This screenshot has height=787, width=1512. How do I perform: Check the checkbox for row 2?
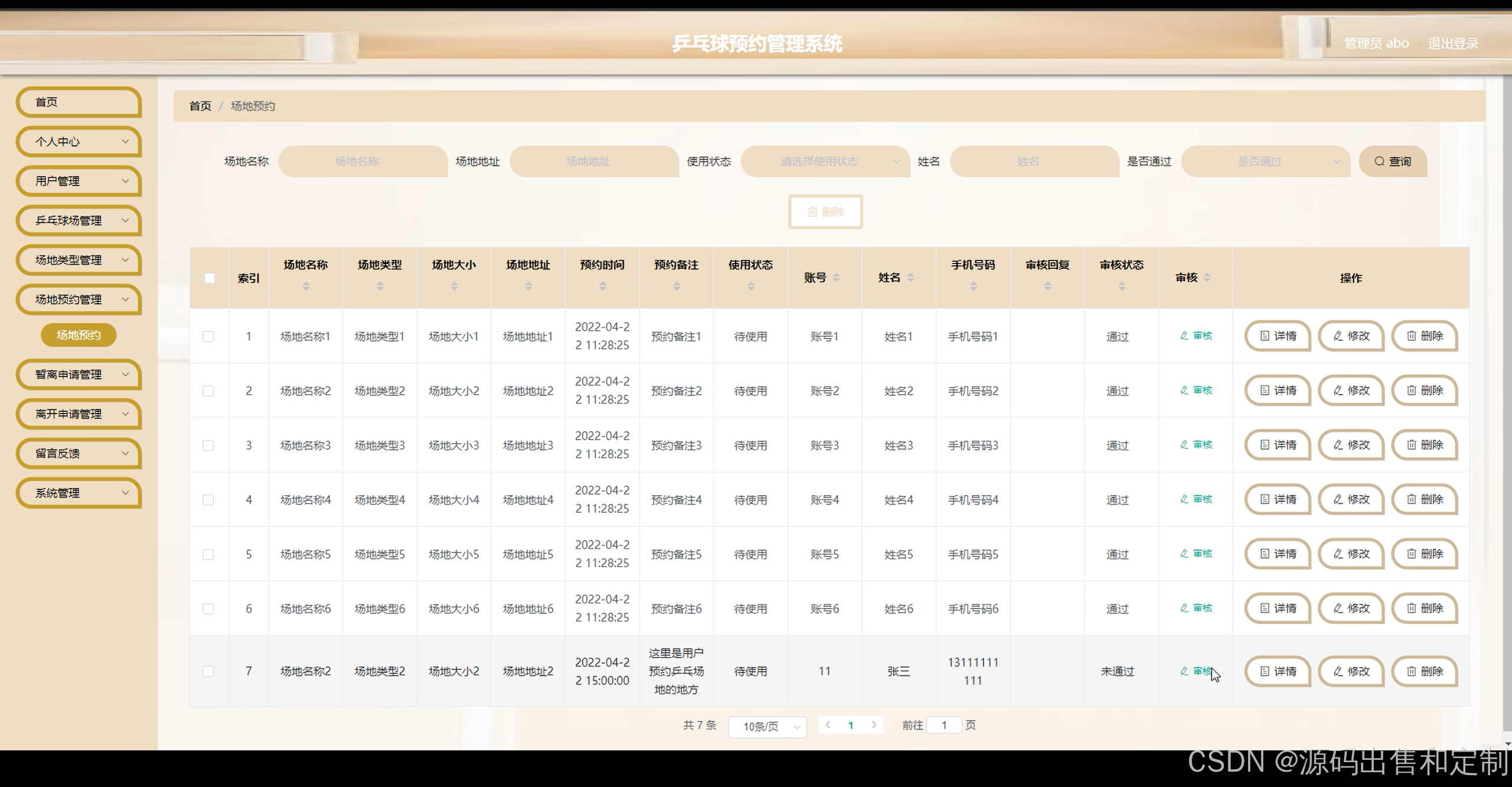coord(208,391)
